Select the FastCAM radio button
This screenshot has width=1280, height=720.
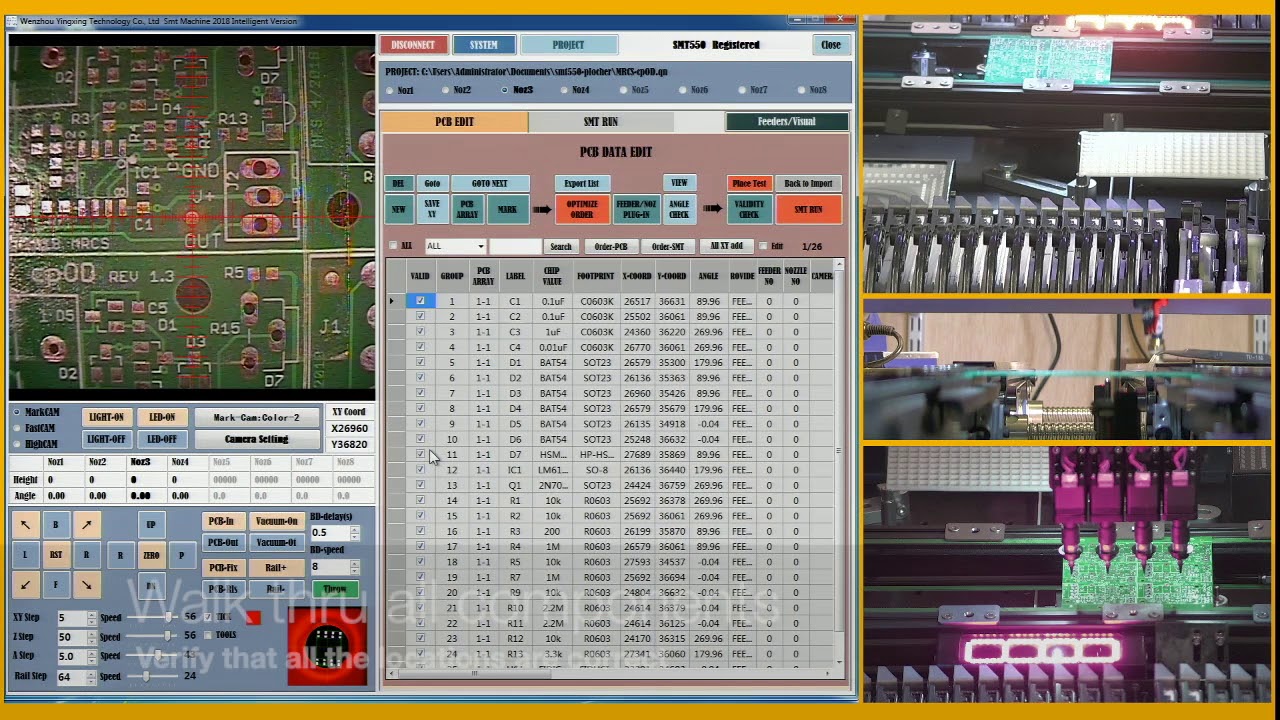(x=17, y=428)
